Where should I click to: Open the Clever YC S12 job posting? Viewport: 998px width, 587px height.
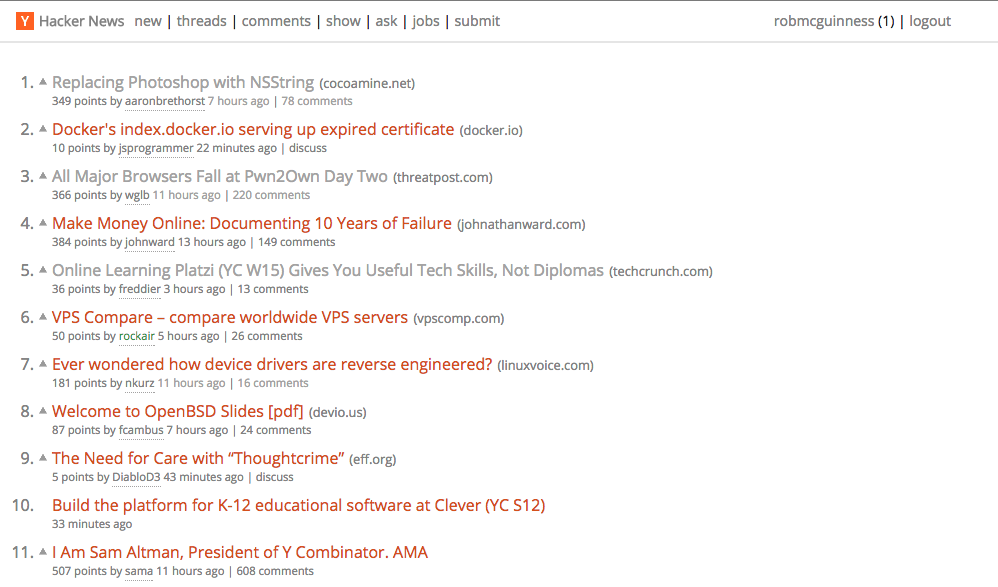tap(299, 505)
